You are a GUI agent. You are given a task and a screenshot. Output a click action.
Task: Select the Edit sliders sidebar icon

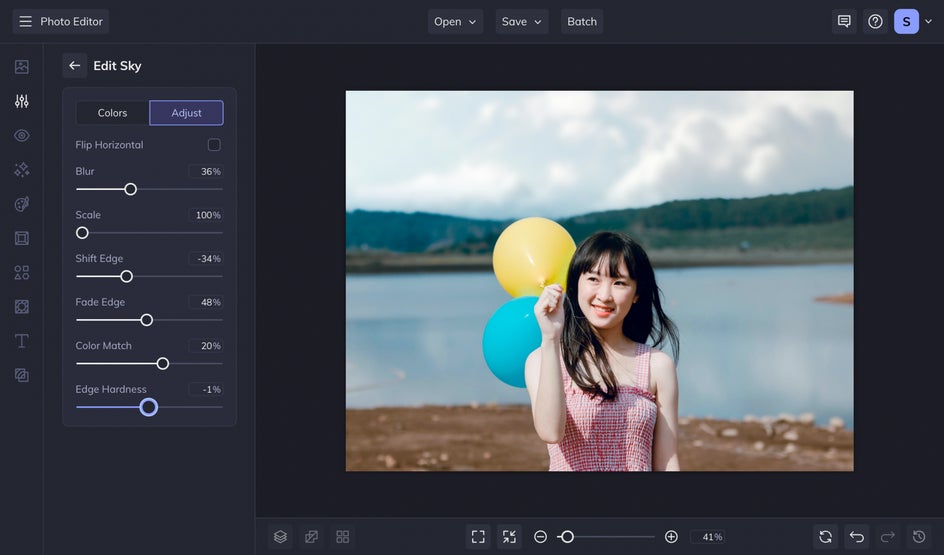click(x=22, y=101)
